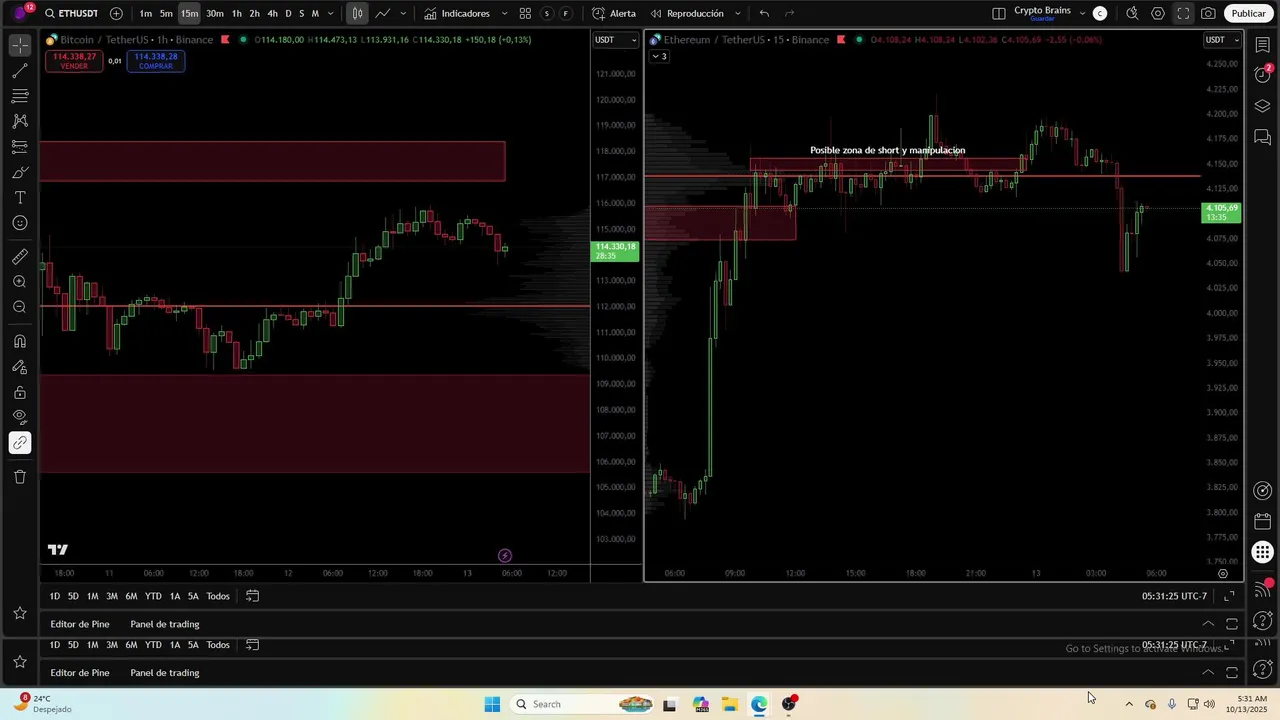Select the upper Todos date range
This screenshot has height=720, width=1280.
(218, 596)
